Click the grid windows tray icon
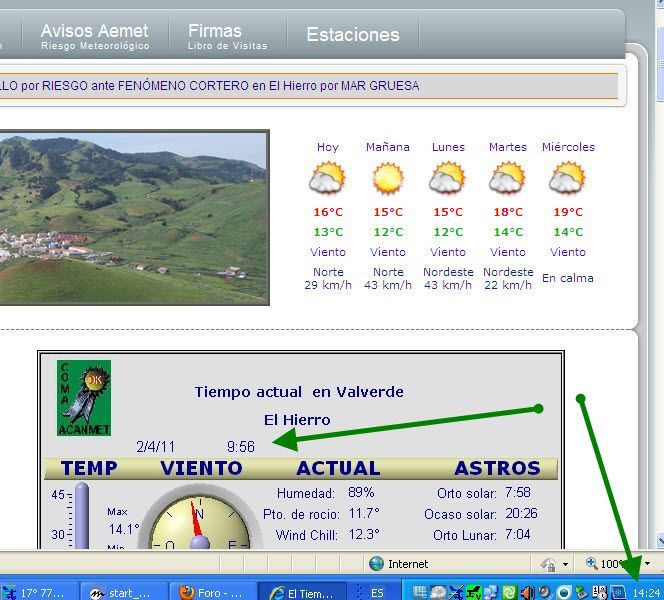 421,592
